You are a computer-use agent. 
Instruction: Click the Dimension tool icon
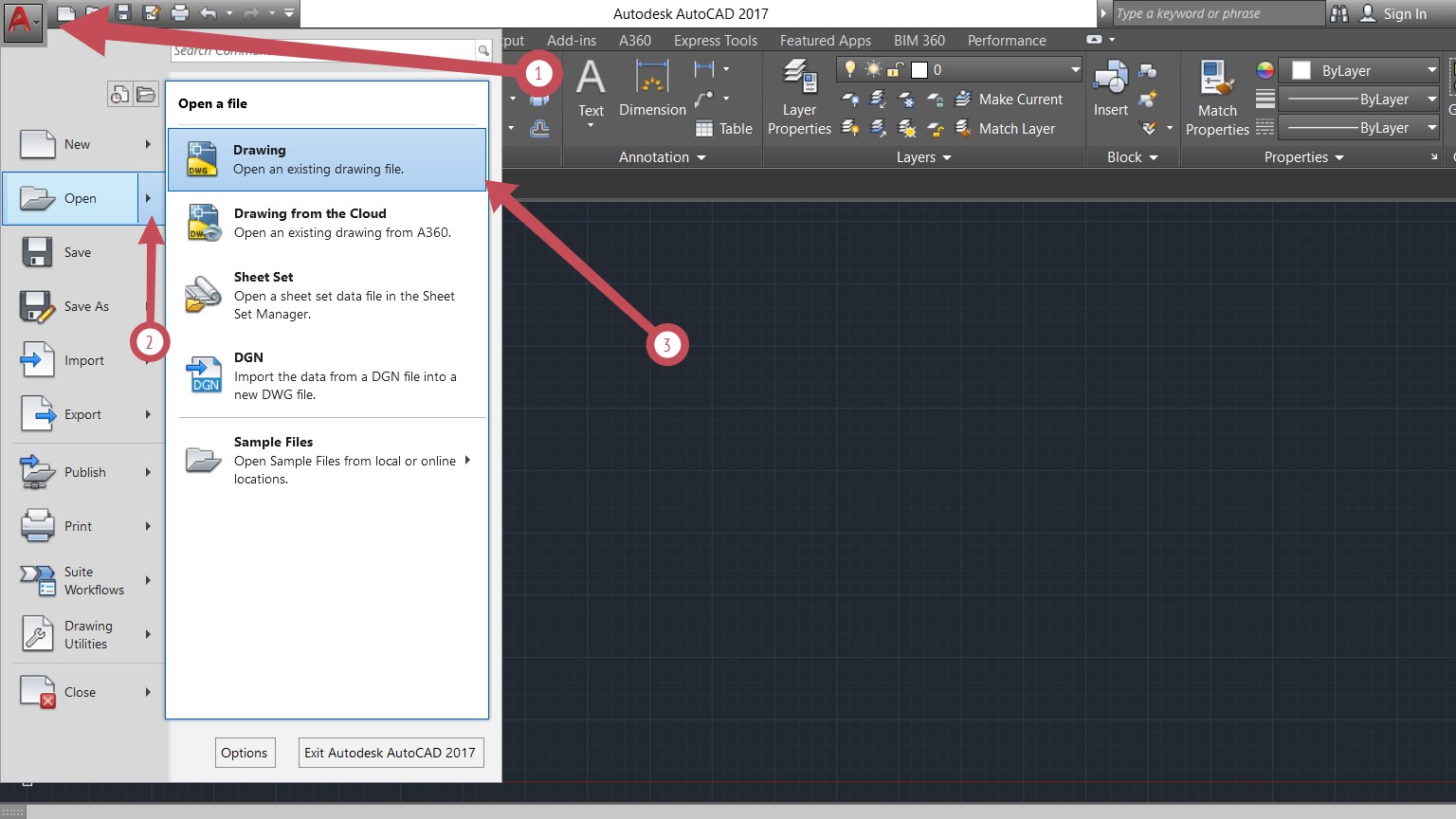pos(652,78)
